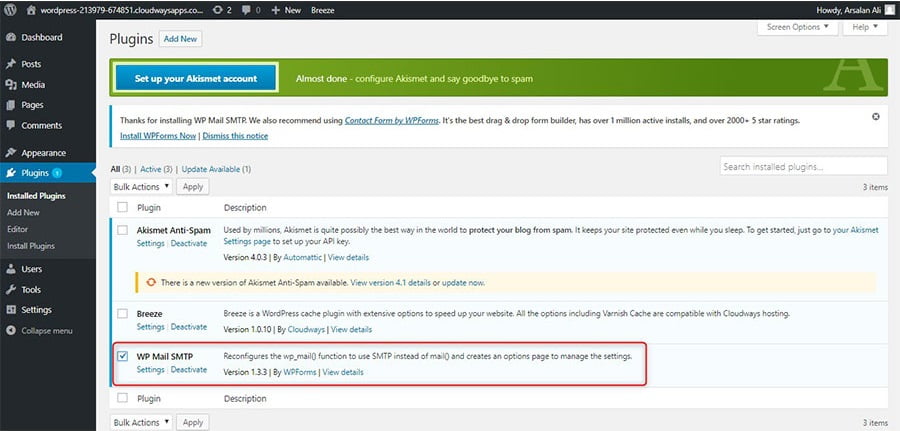Open Automattic author link
The image size is (900, 431).
coord(302,257)
